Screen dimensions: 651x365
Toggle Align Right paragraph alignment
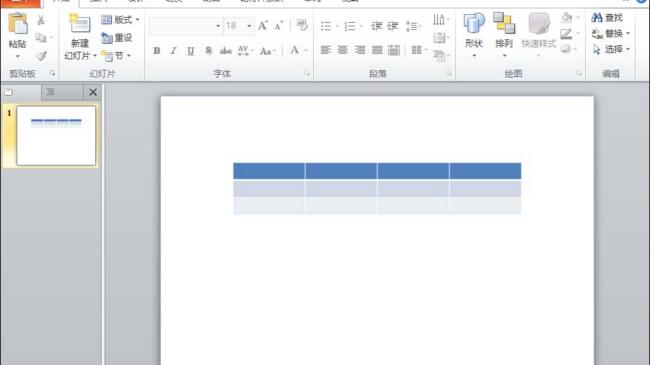[x=360, y=50]
